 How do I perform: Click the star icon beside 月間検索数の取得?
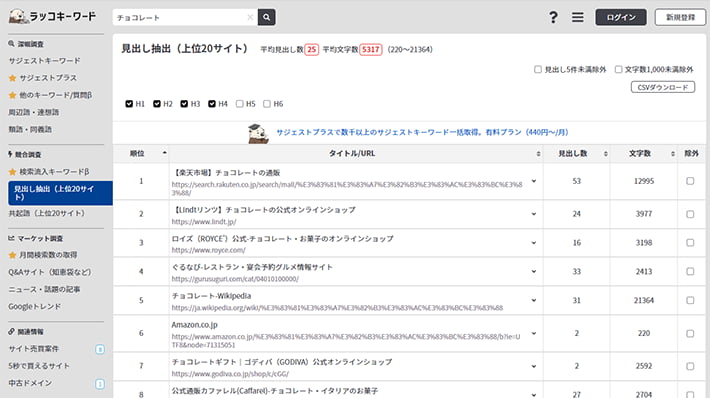point(13,255)
